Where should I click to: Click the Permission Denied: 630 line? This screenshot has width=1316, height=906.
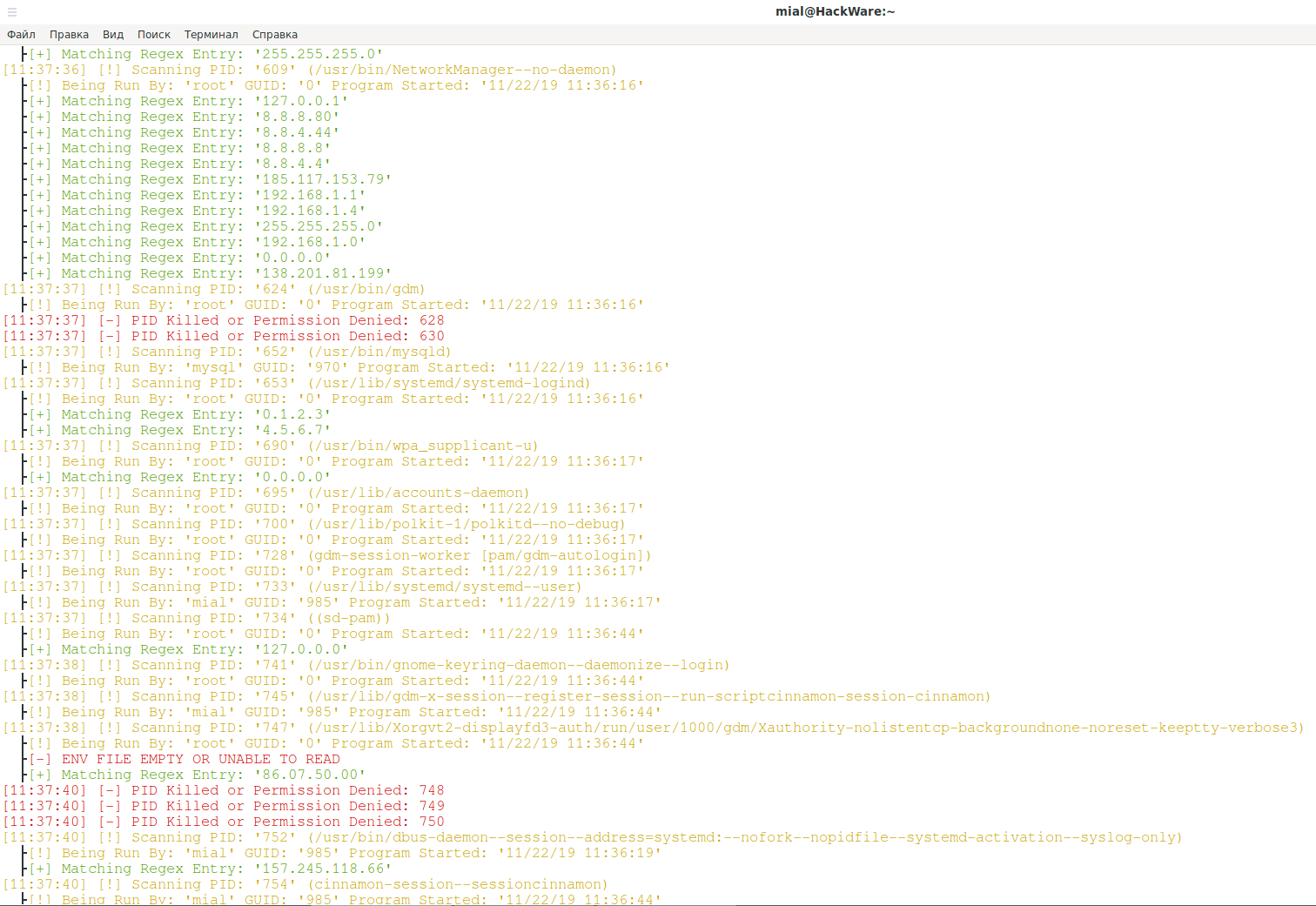click(224, 336)
